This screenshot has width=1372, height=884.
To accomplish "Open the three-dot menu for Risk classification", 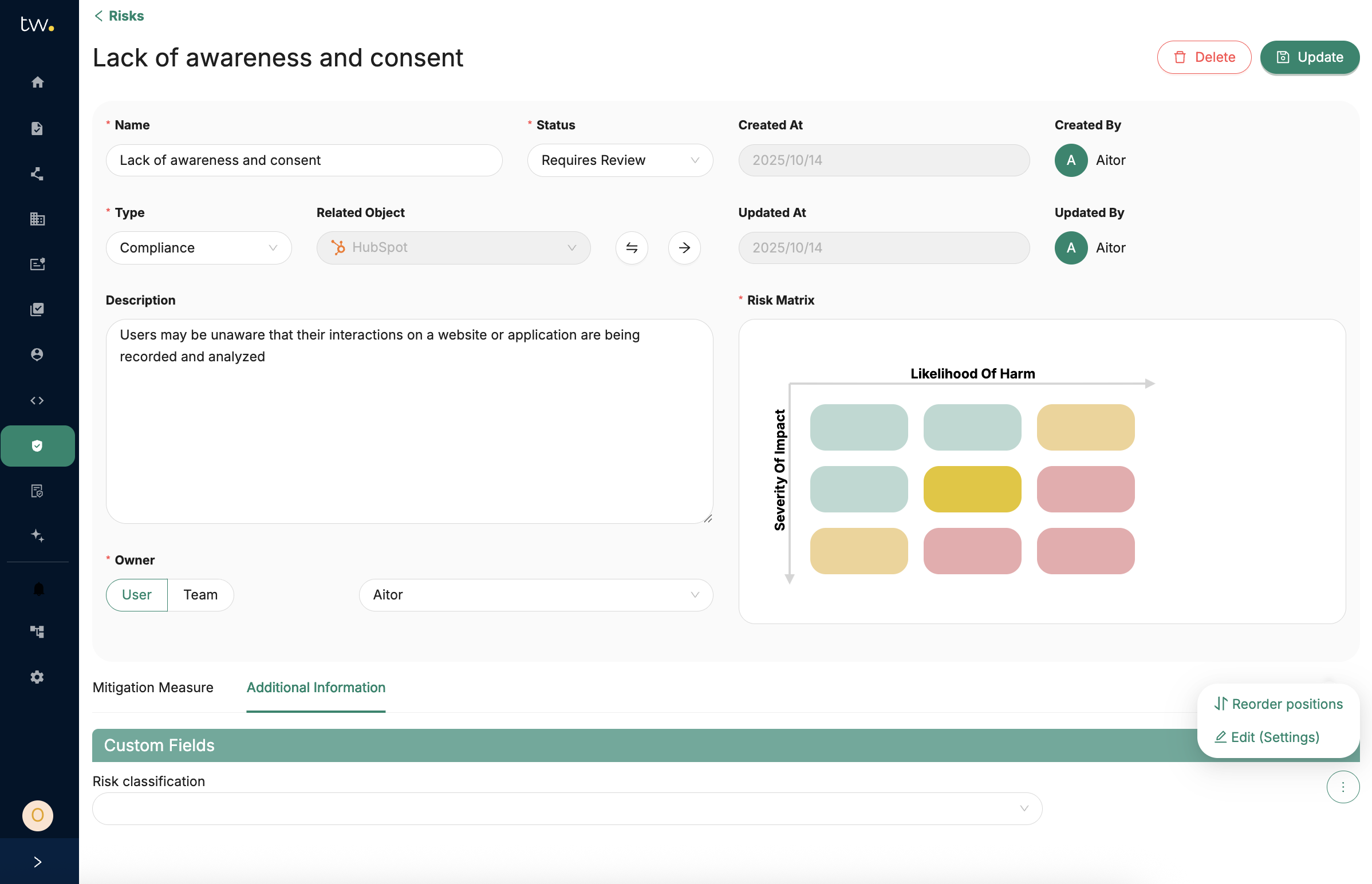I will click(1342, 787).
